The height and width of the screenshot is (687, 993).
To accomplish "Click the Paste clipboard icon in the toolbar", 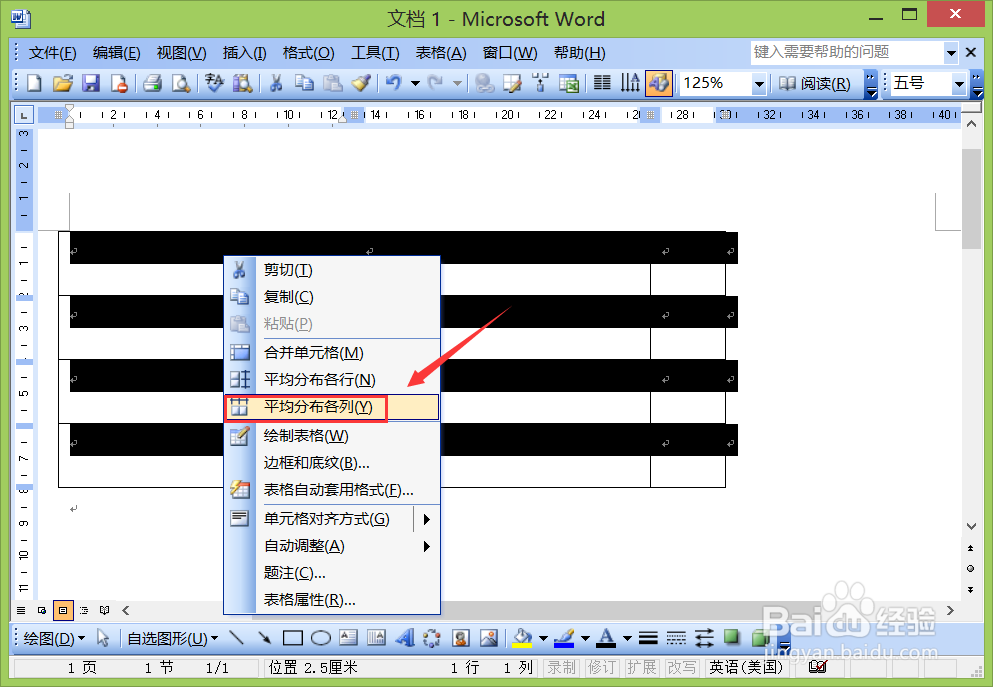I will (x=332, y=84).
